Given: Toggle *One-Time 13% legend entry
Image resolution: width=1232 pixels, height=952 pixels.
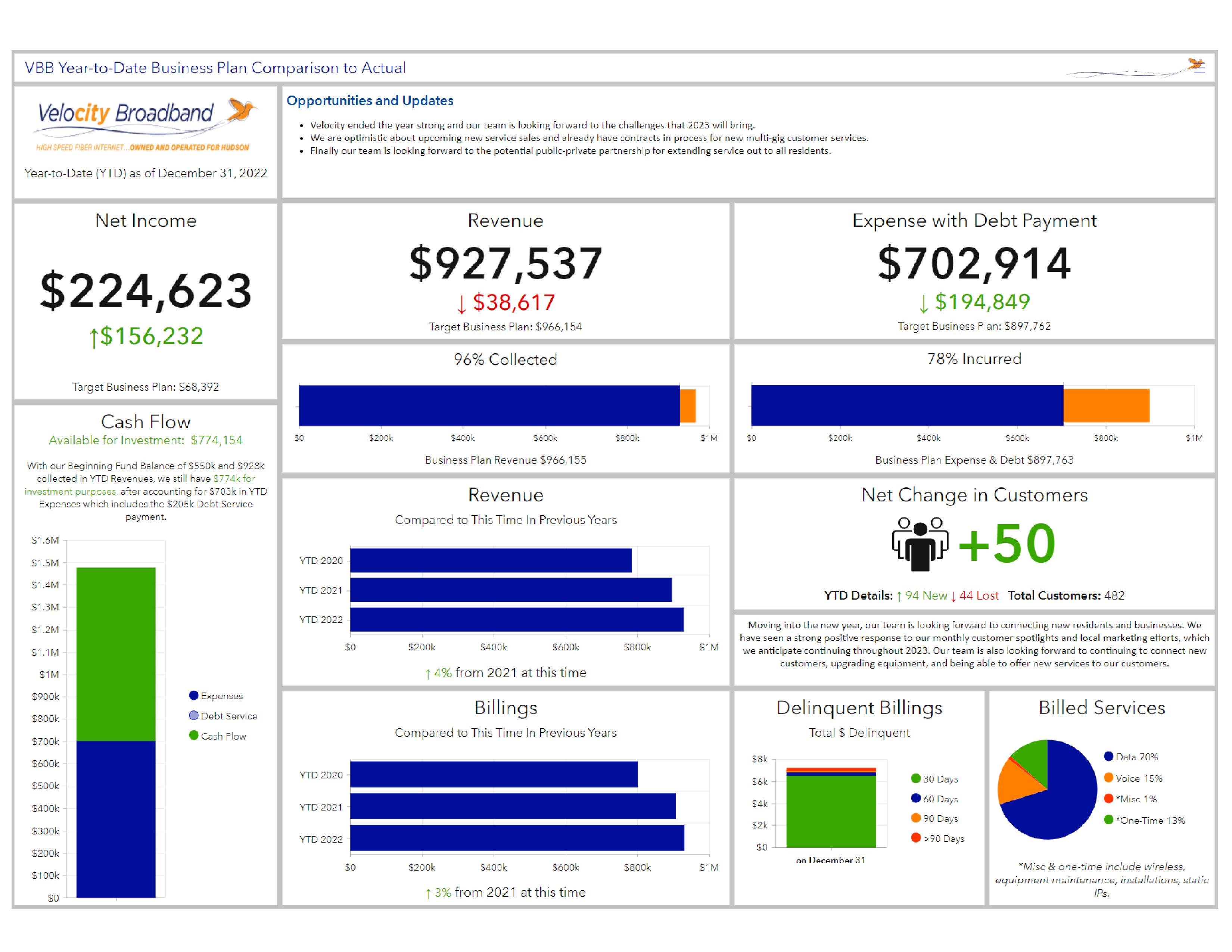Looking at the screenshot, I should point(1144,821).
